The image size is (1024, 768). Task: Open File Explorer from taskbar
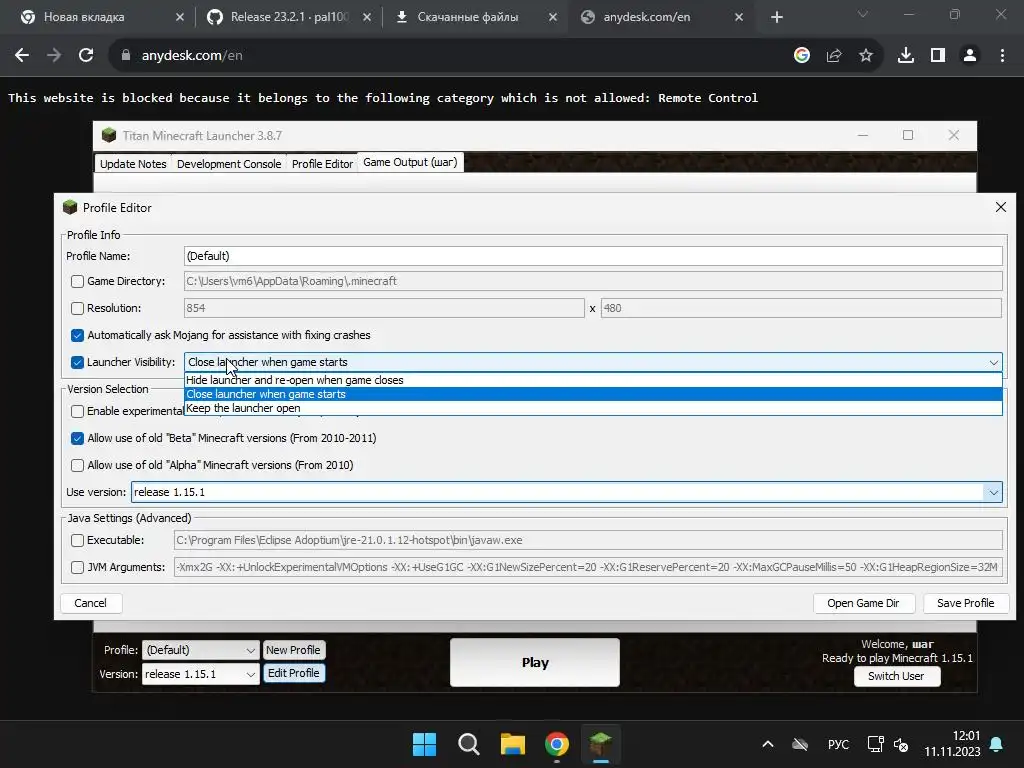513,744
